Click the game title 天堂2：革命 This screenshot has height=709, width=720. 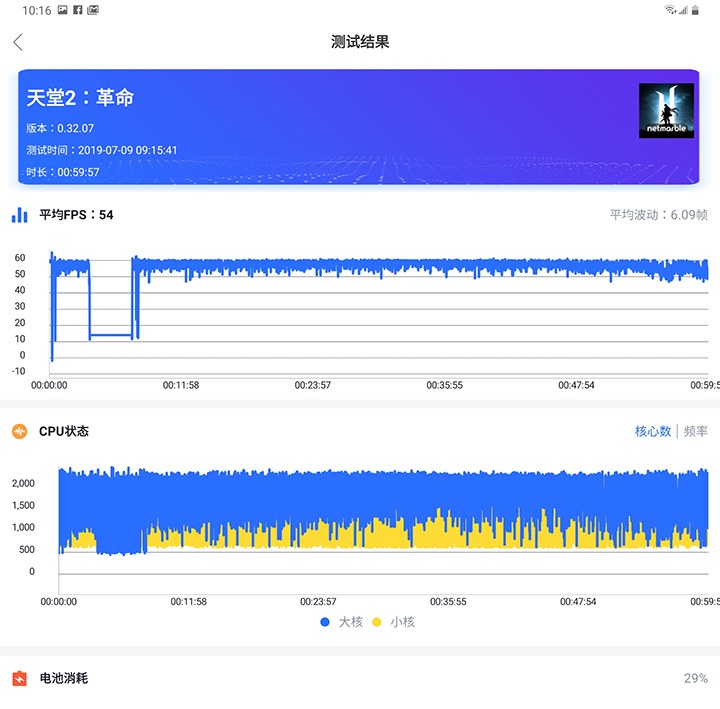point(80,98)
